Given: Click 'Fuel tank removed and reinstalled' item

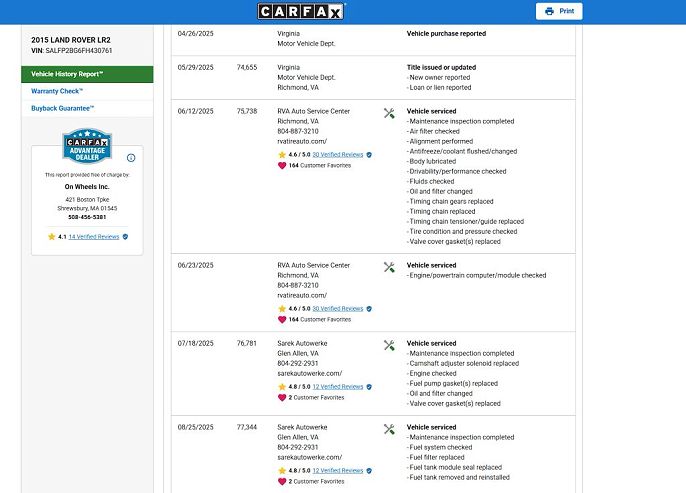Looking at the screenshot, I should pyautogui.click(x=459, y=478).
